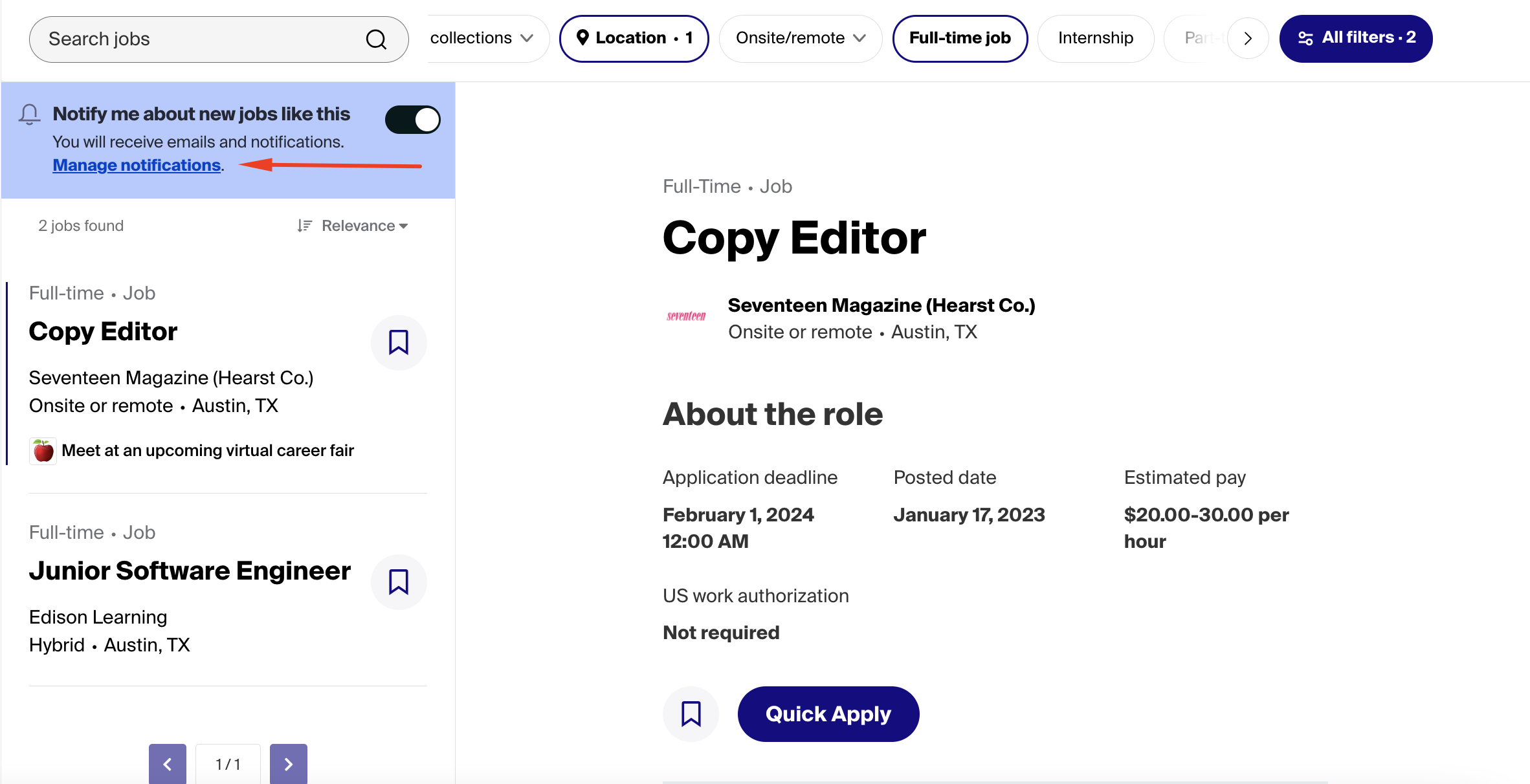Bookmark the Junior Software Engineer job
Image resolution: width=1530 pixels, height=784 pixels.
point(399,582)
